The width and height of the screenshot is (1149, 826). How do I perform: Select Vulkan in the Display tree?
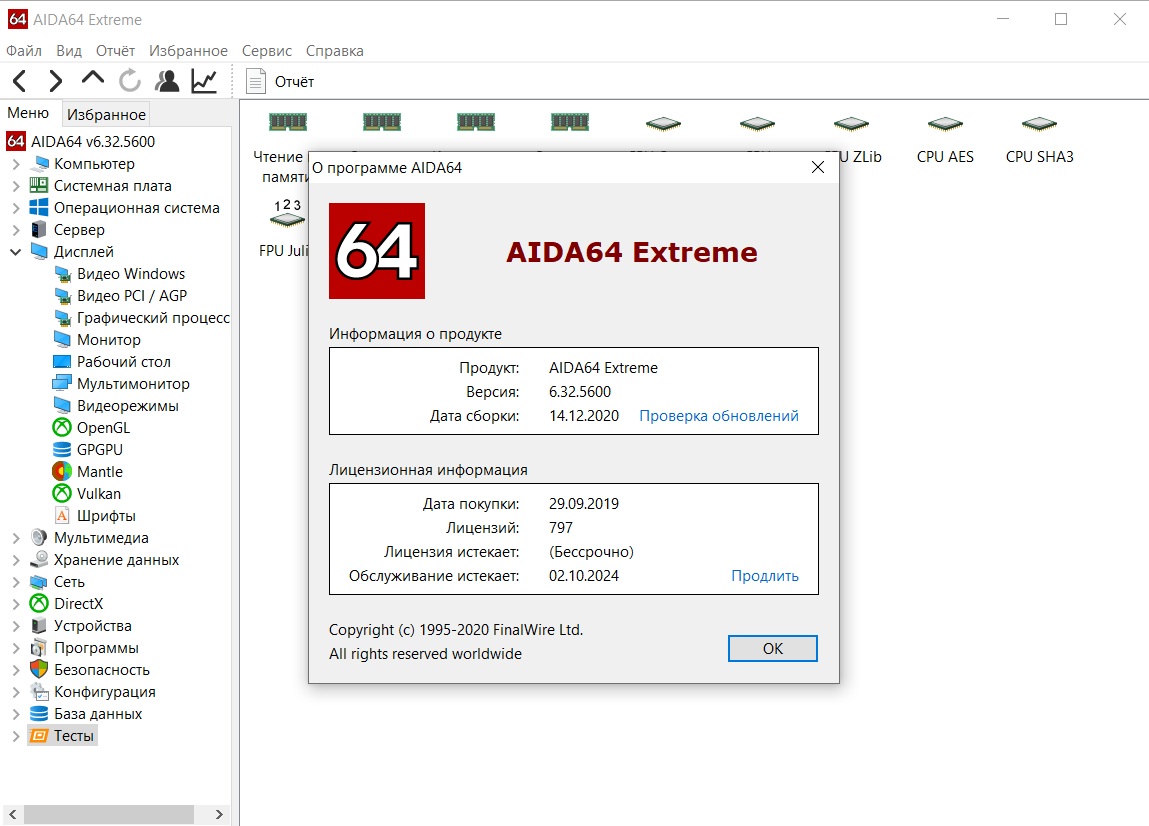pos(98,494)
